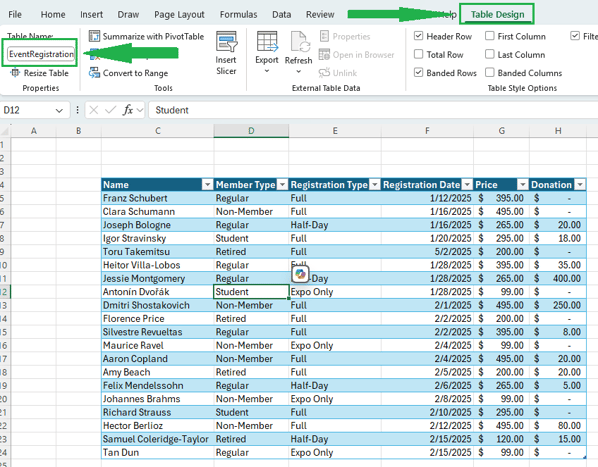598x467 pixels.
Task: Select column D header
Action: pos(251,131)
